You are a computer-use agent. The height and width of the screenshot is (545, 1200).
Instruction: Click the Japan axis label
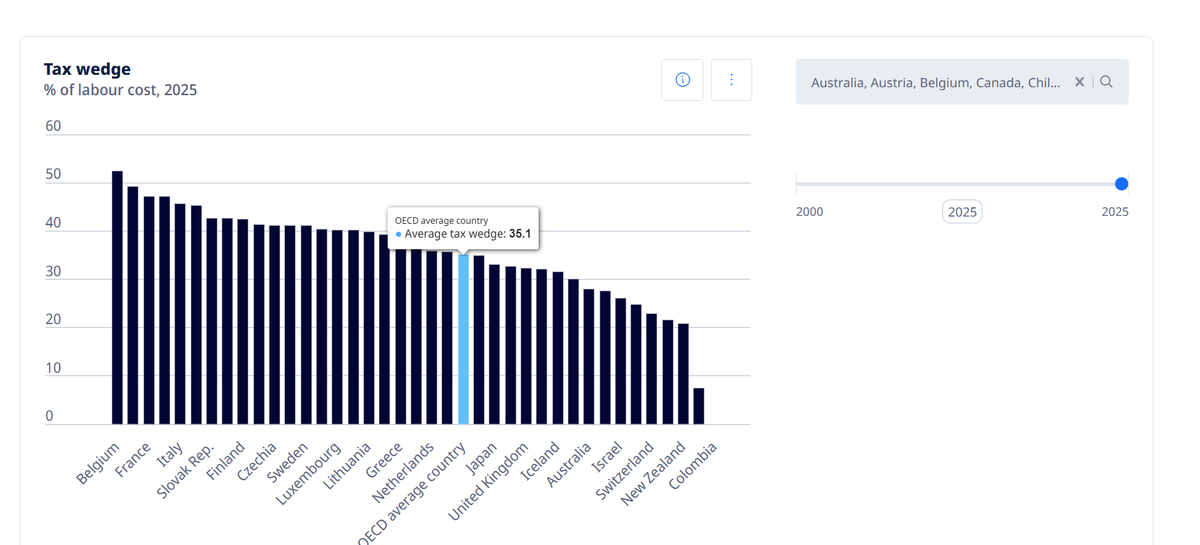(481, 456)
